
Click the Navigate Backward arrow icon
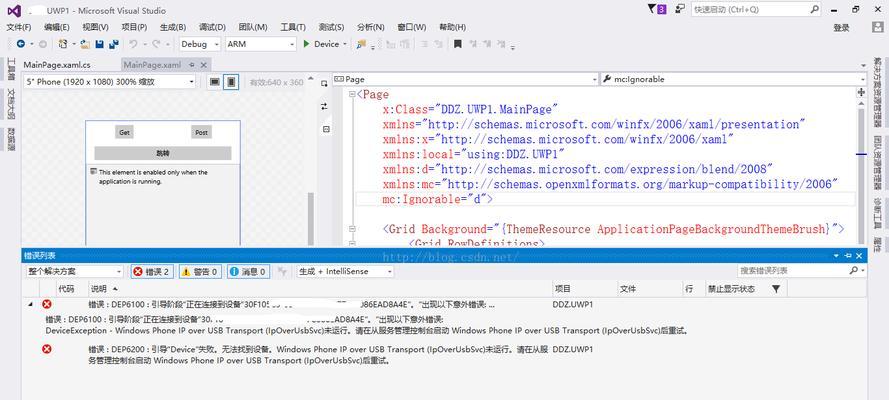coord(21,44)
